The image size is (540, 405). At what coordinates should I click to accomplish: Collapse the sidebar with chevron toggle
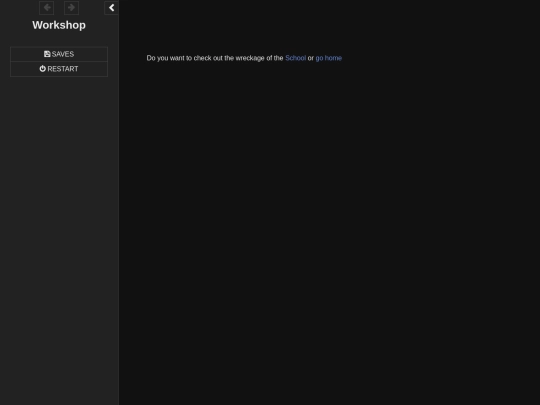point(111,8)
